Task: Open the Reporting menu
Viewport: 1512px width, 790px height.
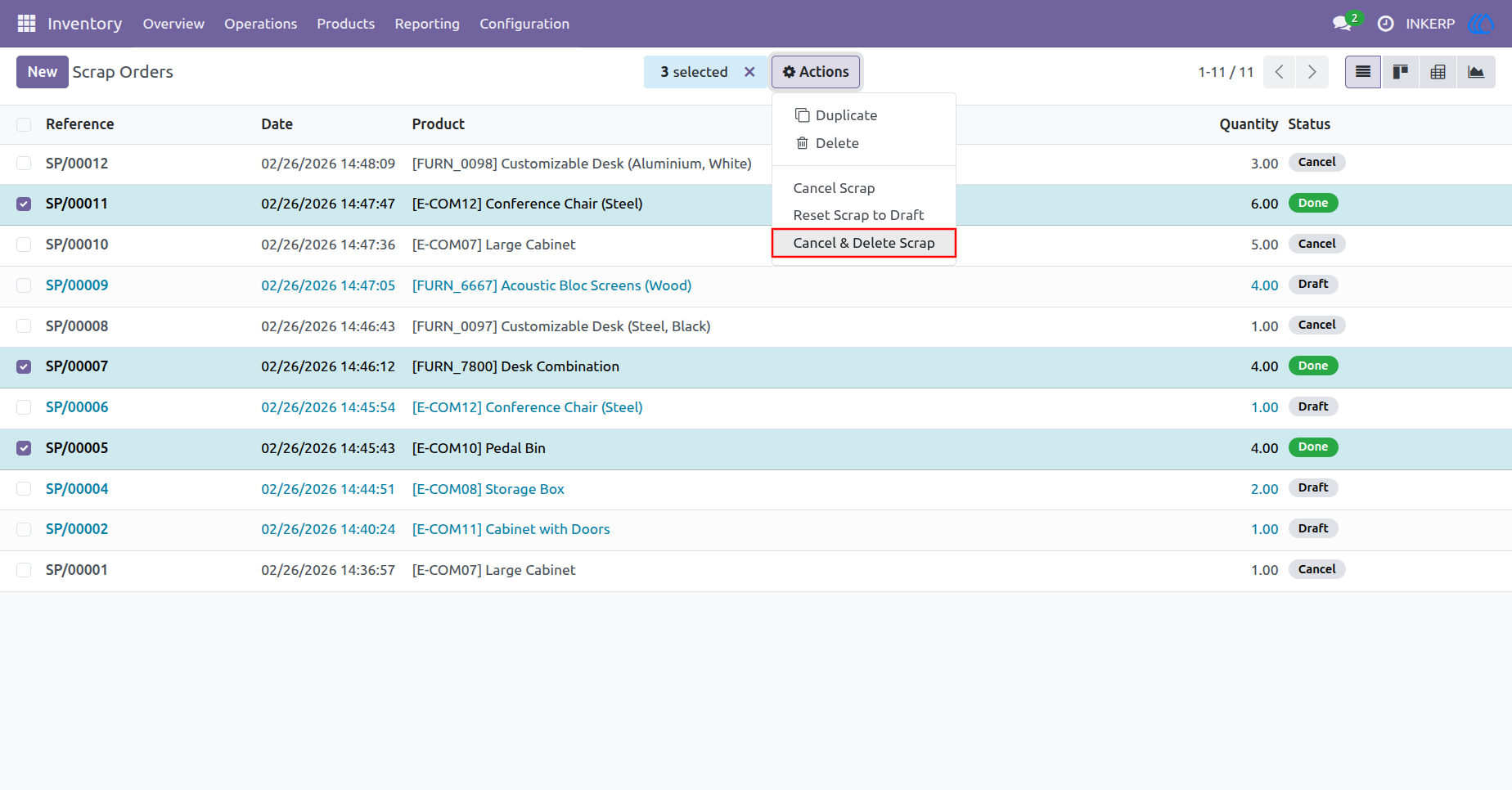Action: coord(427,24)
